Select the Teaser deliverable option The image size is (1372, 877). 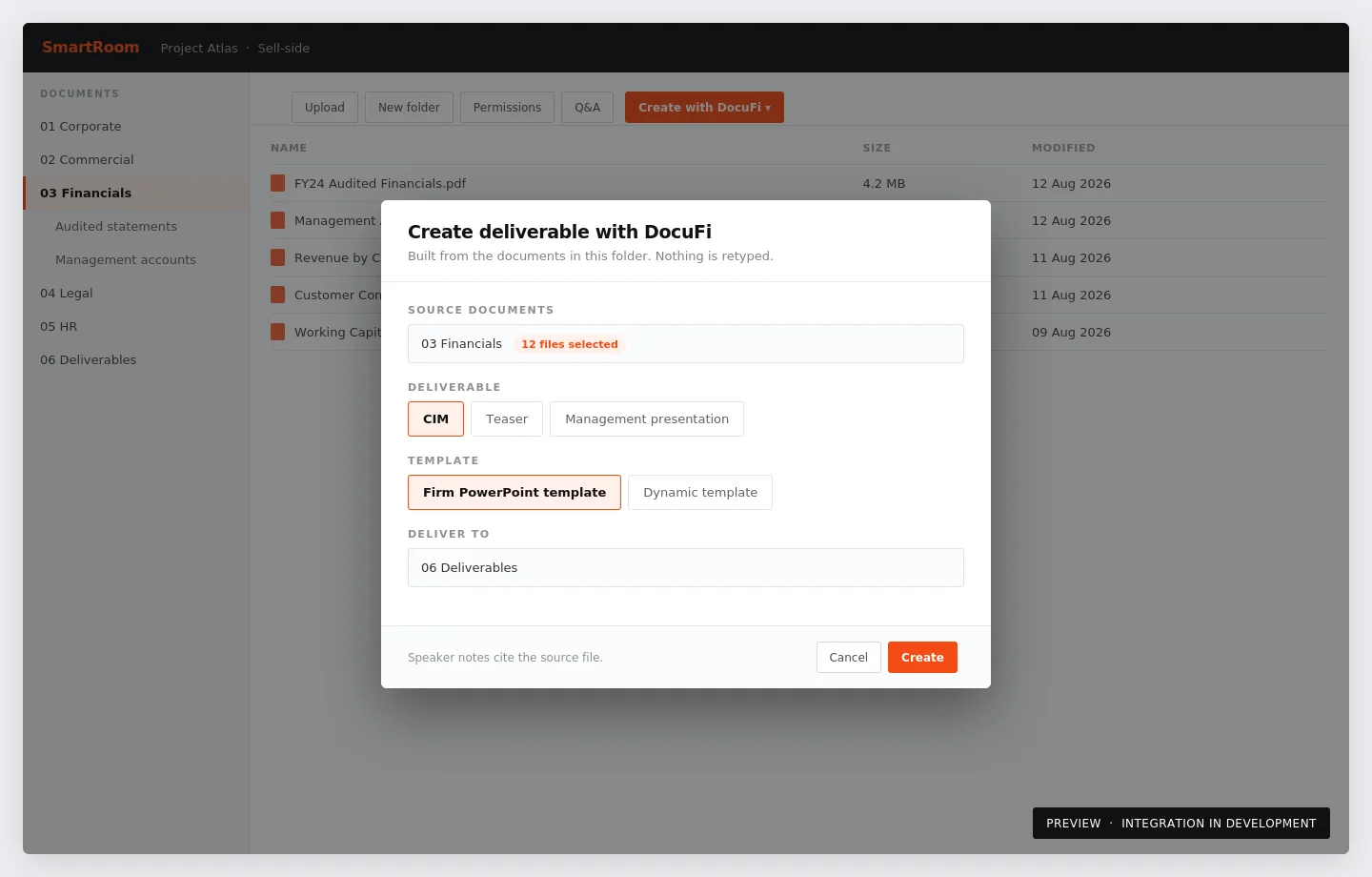tap(507, 419)
